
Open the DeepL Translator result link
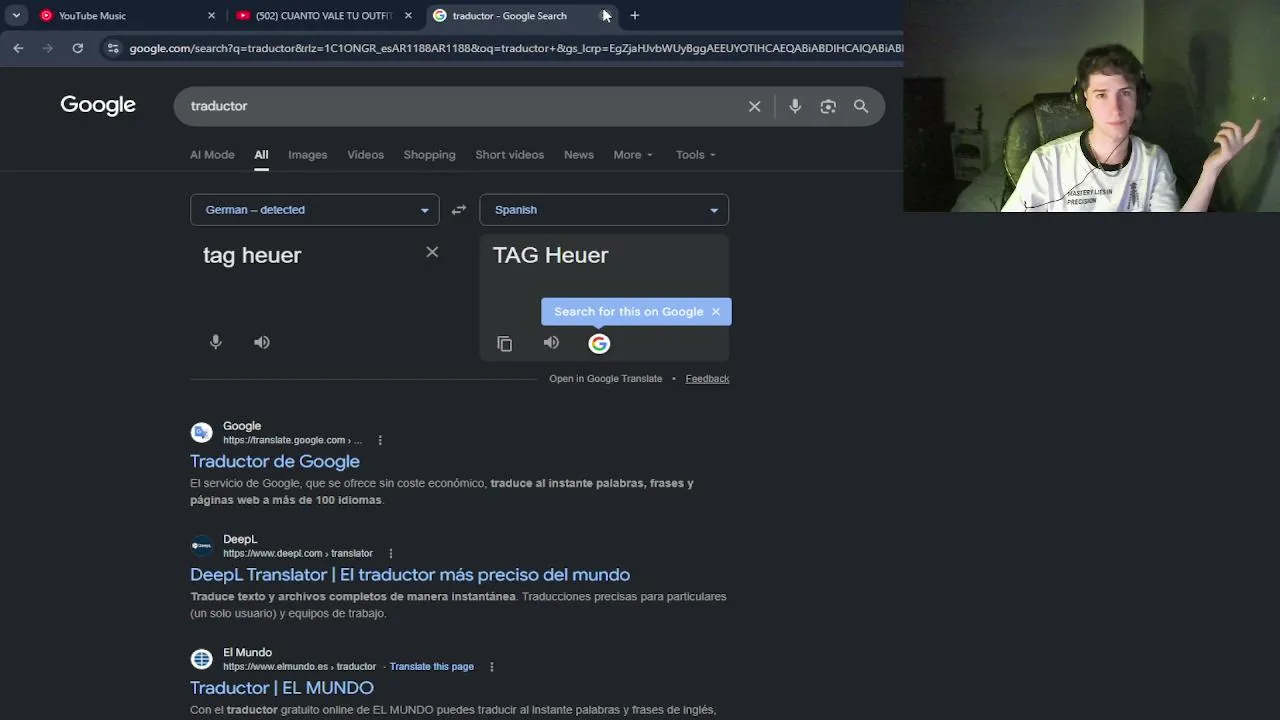(410, 574)
